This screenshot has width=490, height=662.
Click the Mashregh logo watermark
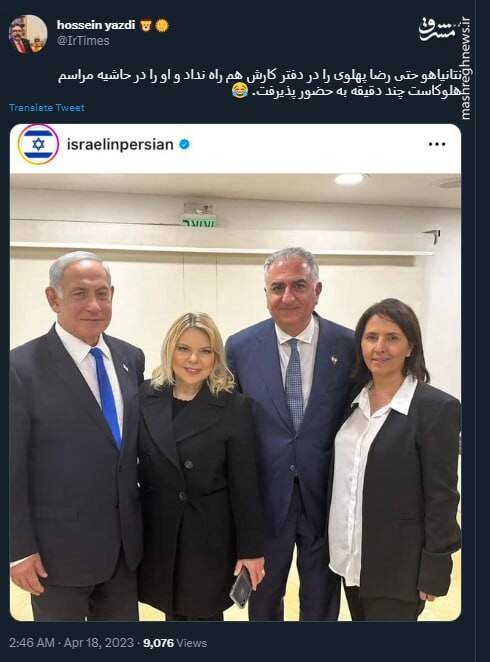pos(437,30)
